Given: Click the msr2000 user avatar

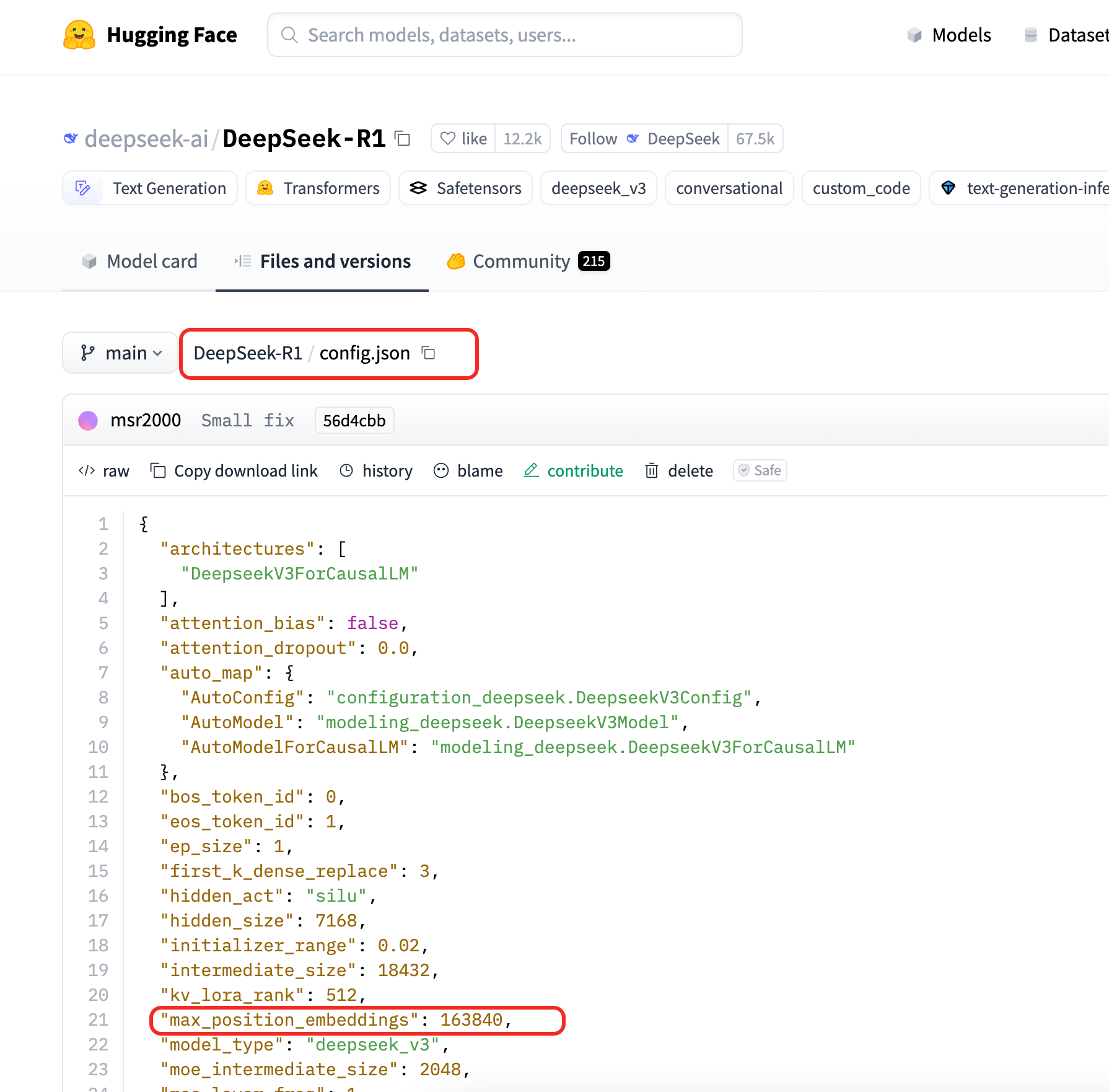Looking at the screenshot, I should pyautogui.click(x=88, y=420).
